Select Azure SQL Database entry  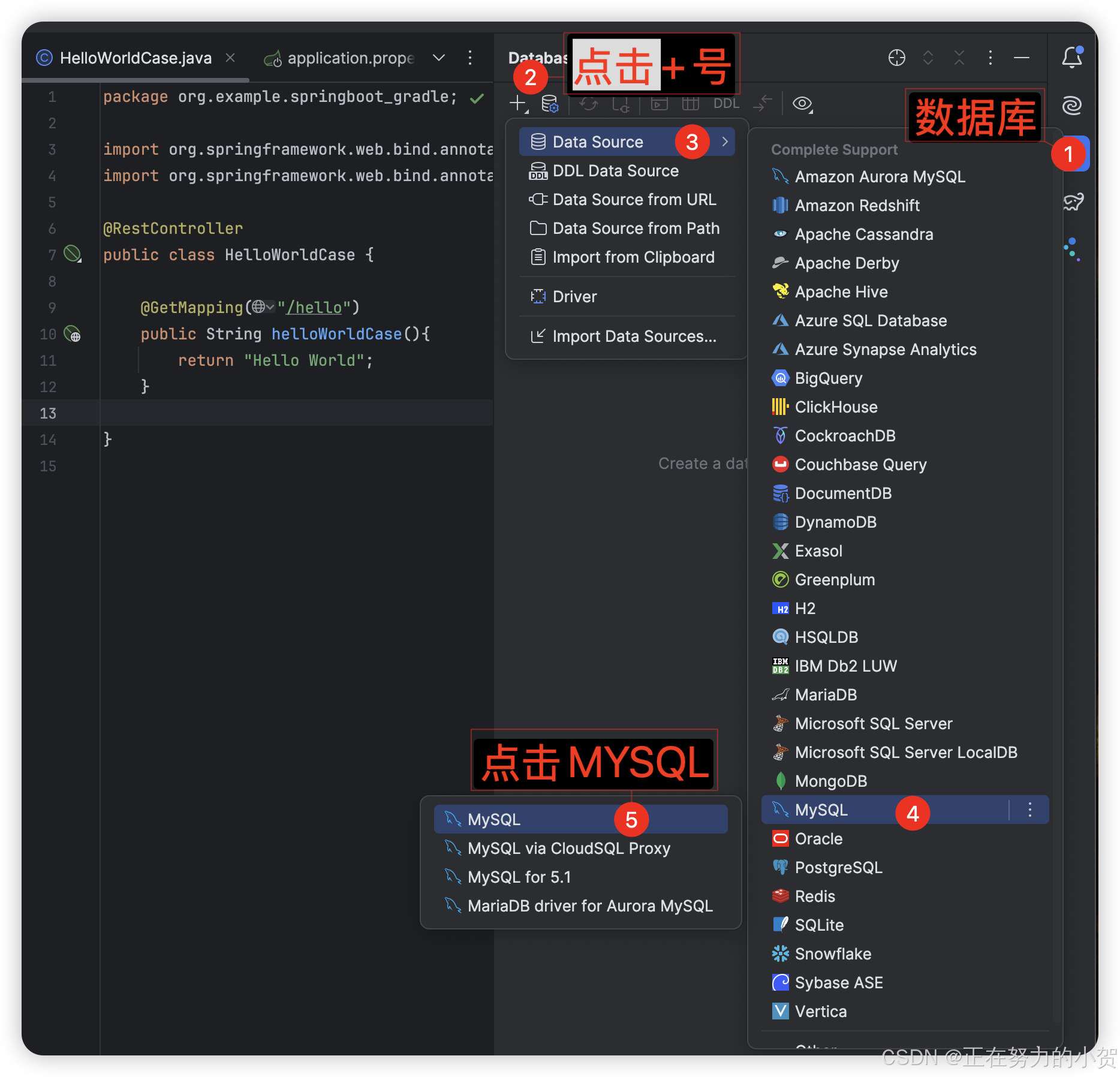click(905, 321)
